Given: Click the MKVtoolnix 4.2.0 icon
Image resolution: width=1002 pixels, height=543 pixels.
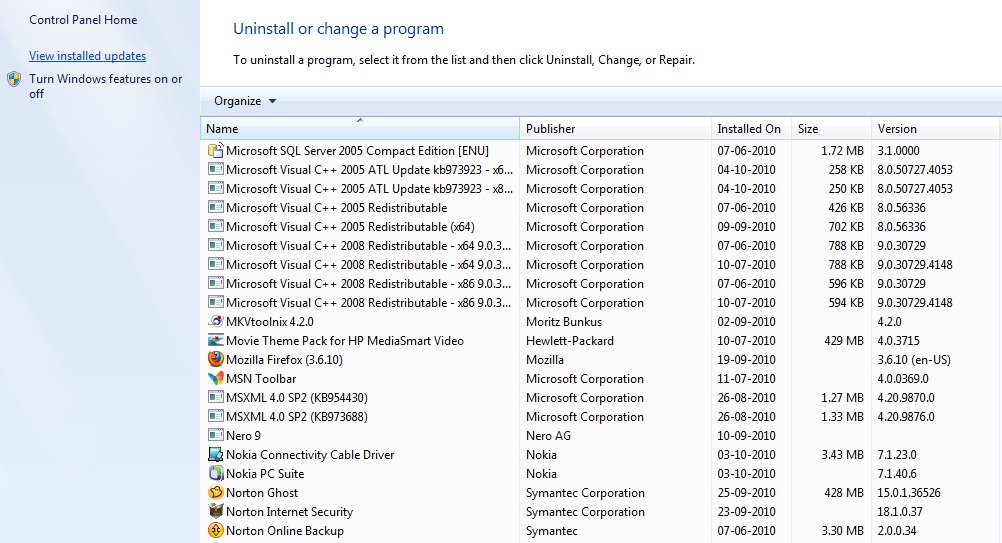Looking at the screenshot, I should coord(215,322).
